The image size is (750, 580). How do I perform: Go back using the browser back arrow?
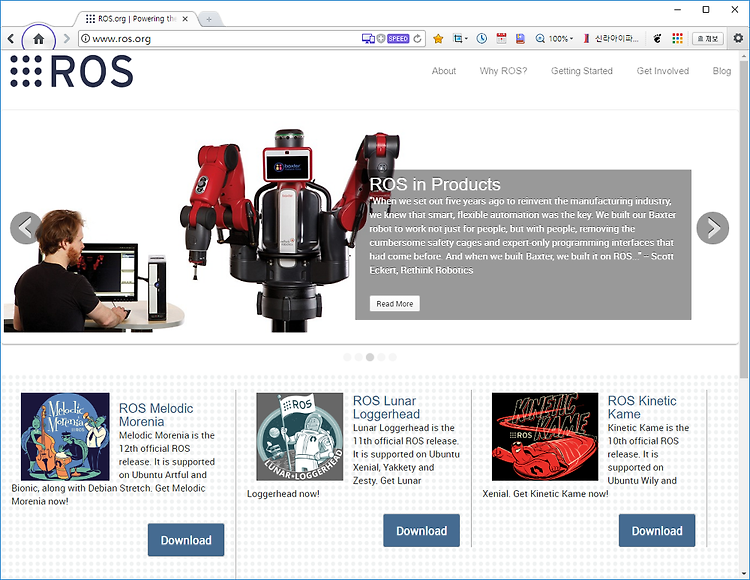pyautogui.click(x=11, y=39)
